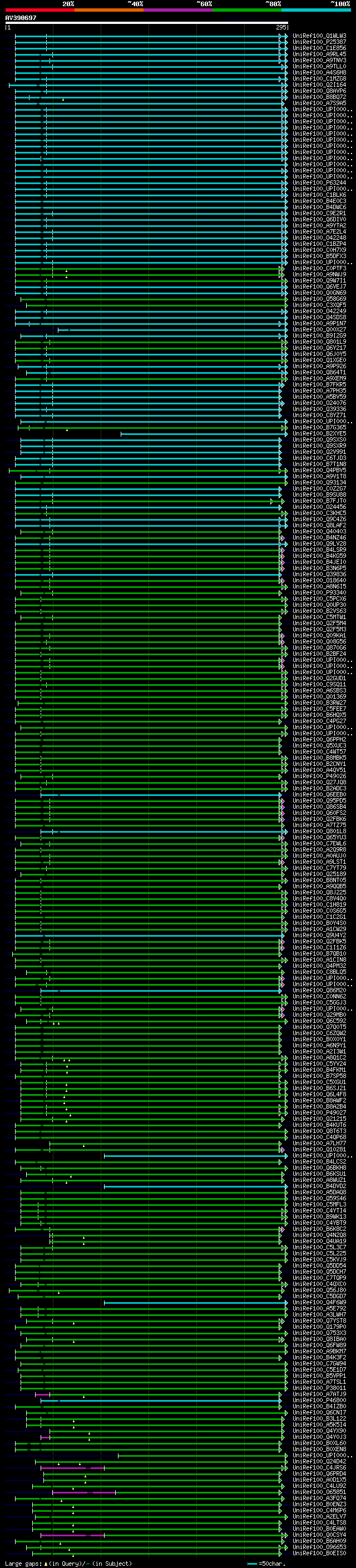The width and height of the screenshot is (356, 1568).
Task: Select the UniRef100_Q4F6W9 label
Action: tap(319, 1303)
